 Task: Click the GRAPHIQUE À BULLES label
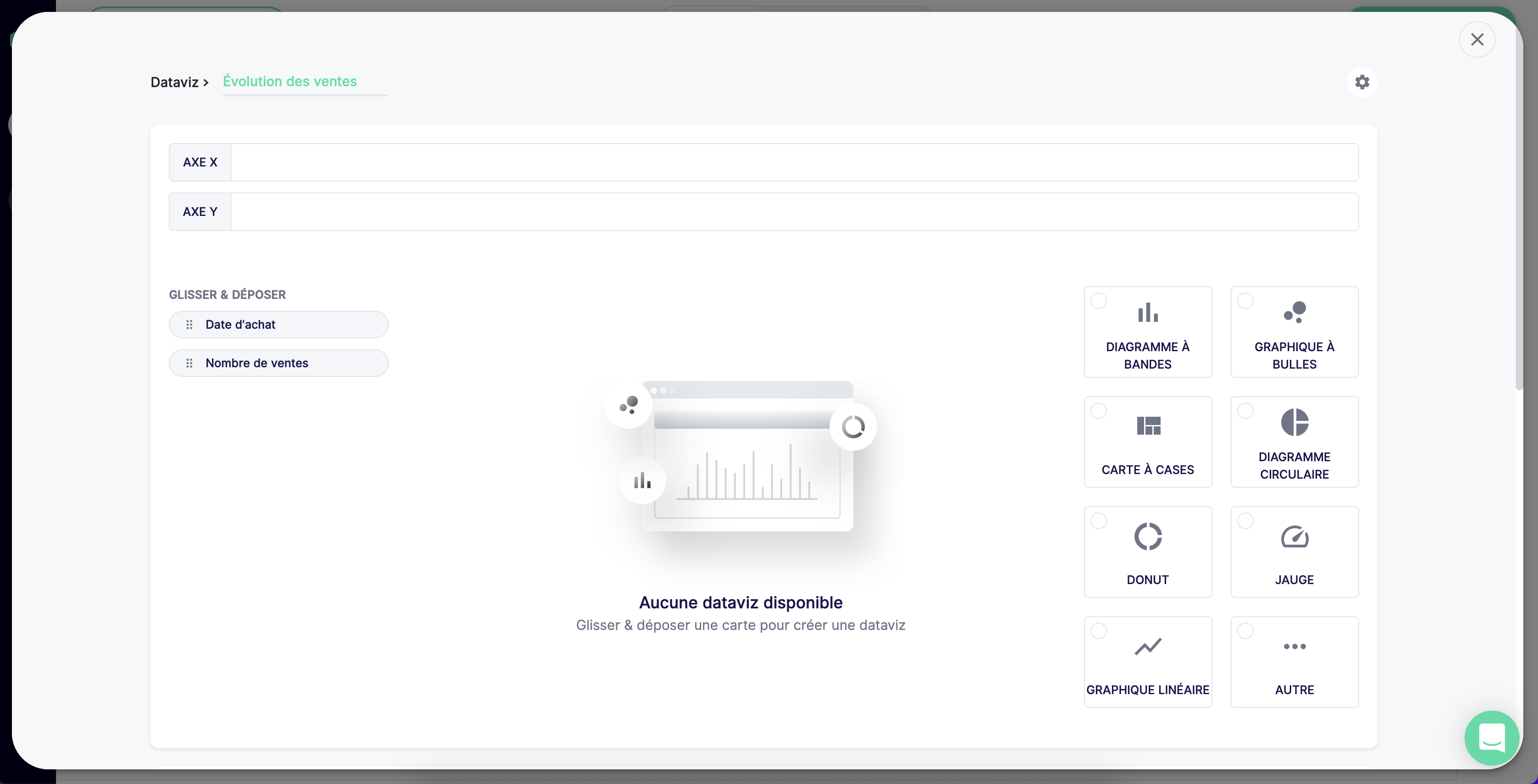pos(1295,356)
